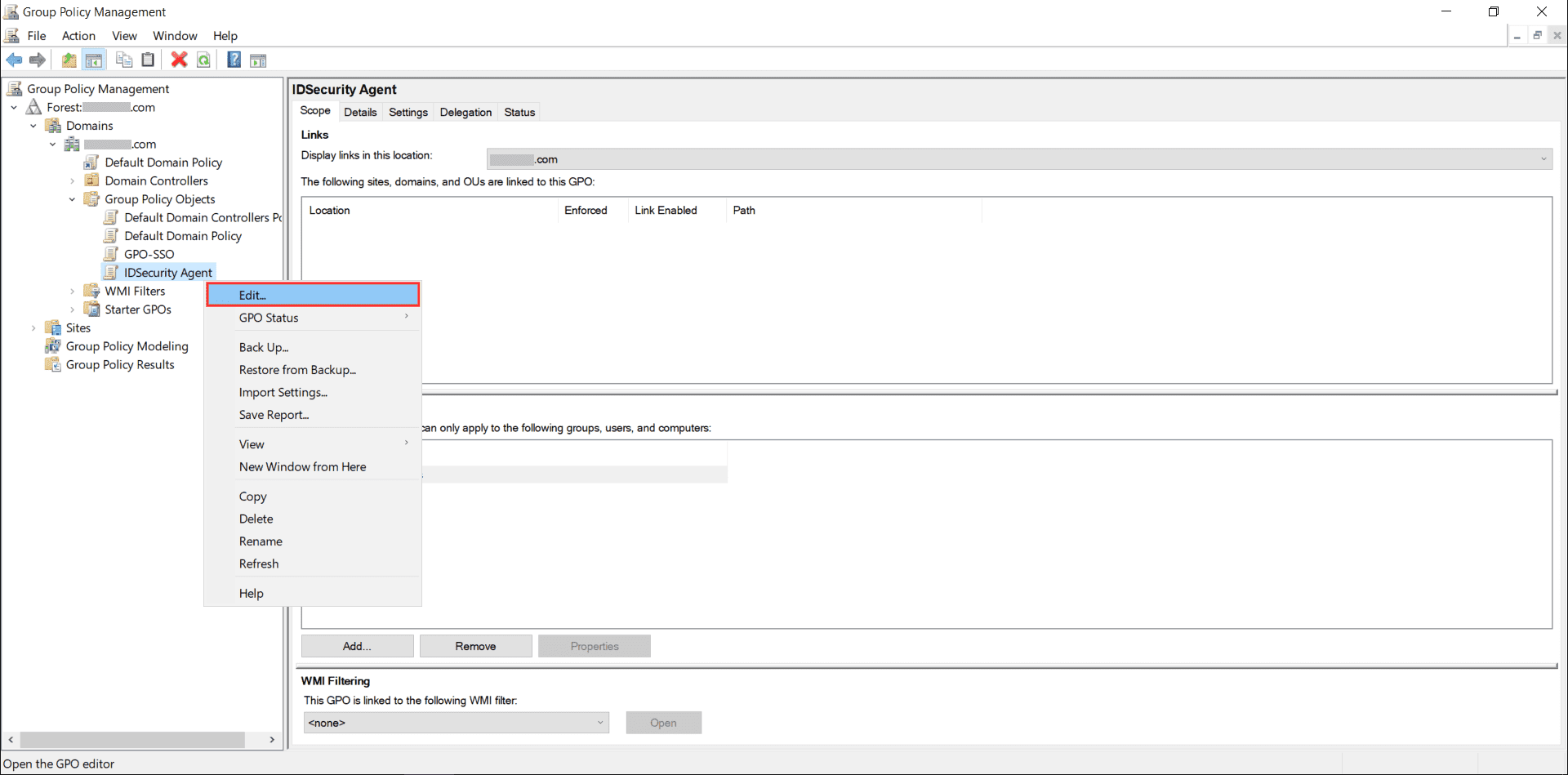The image size is (1568, 775).
Task: Click the linked Default Domain Policy icon under the domain
Action: click(x=92, y=163)
